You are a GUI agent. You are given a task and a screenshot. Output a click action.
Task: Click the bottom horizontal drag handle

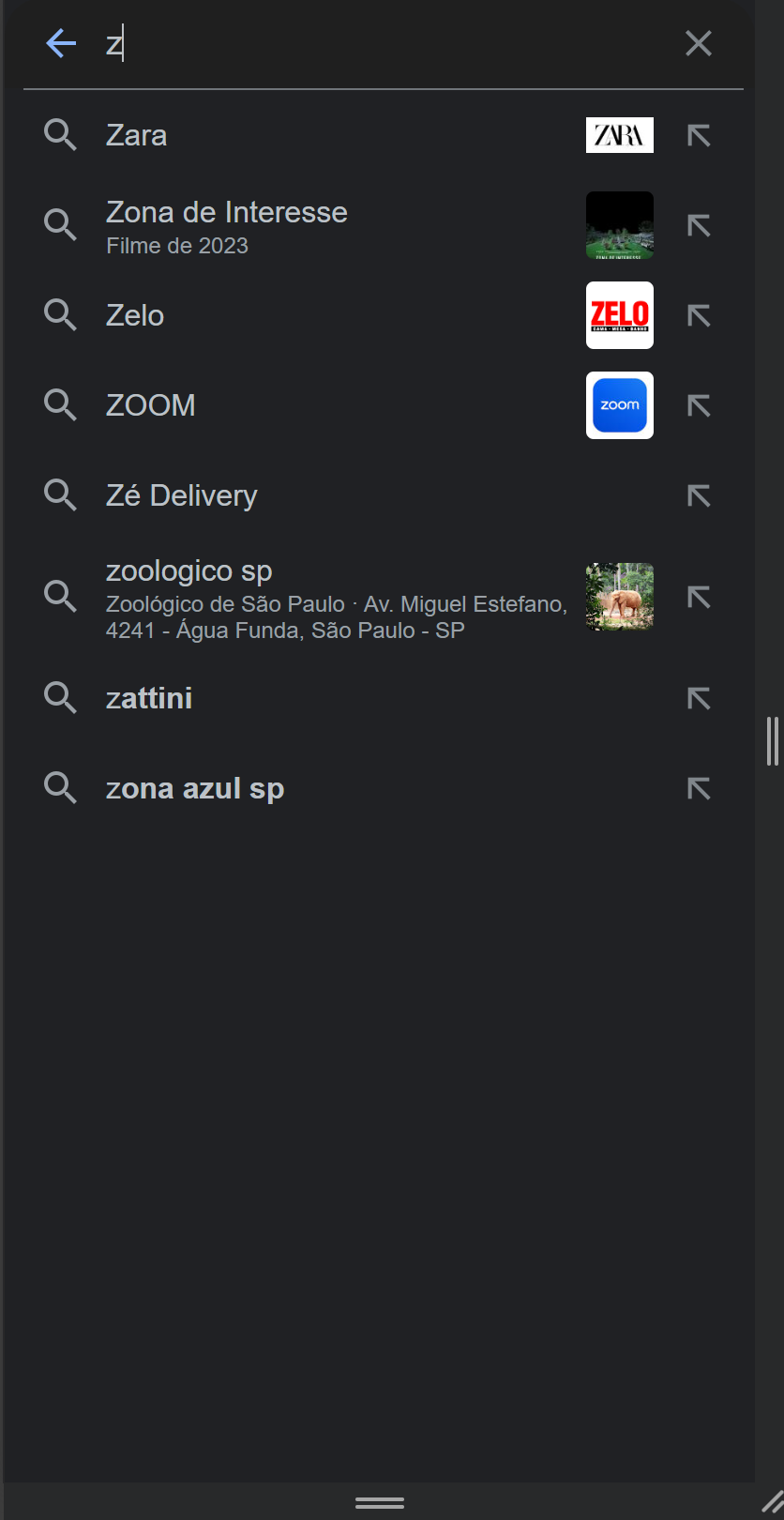pyautogui.click(x=380, y=1502)
